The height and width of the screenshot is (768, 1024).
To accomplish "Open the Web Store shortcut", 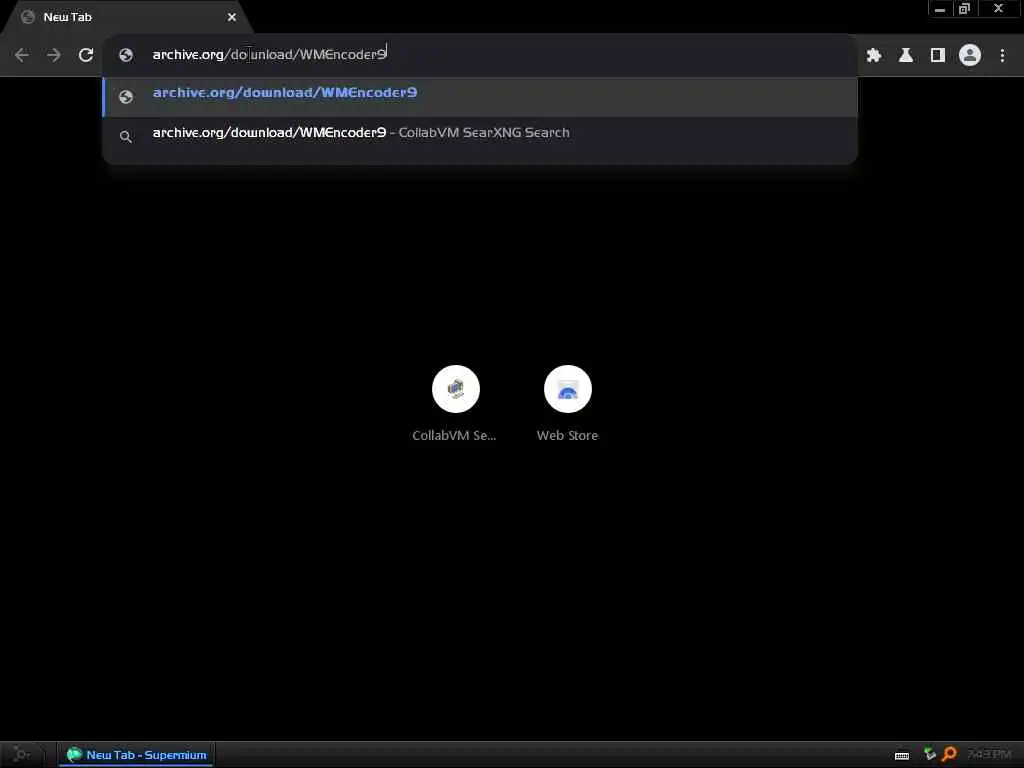I will (568, 403).
